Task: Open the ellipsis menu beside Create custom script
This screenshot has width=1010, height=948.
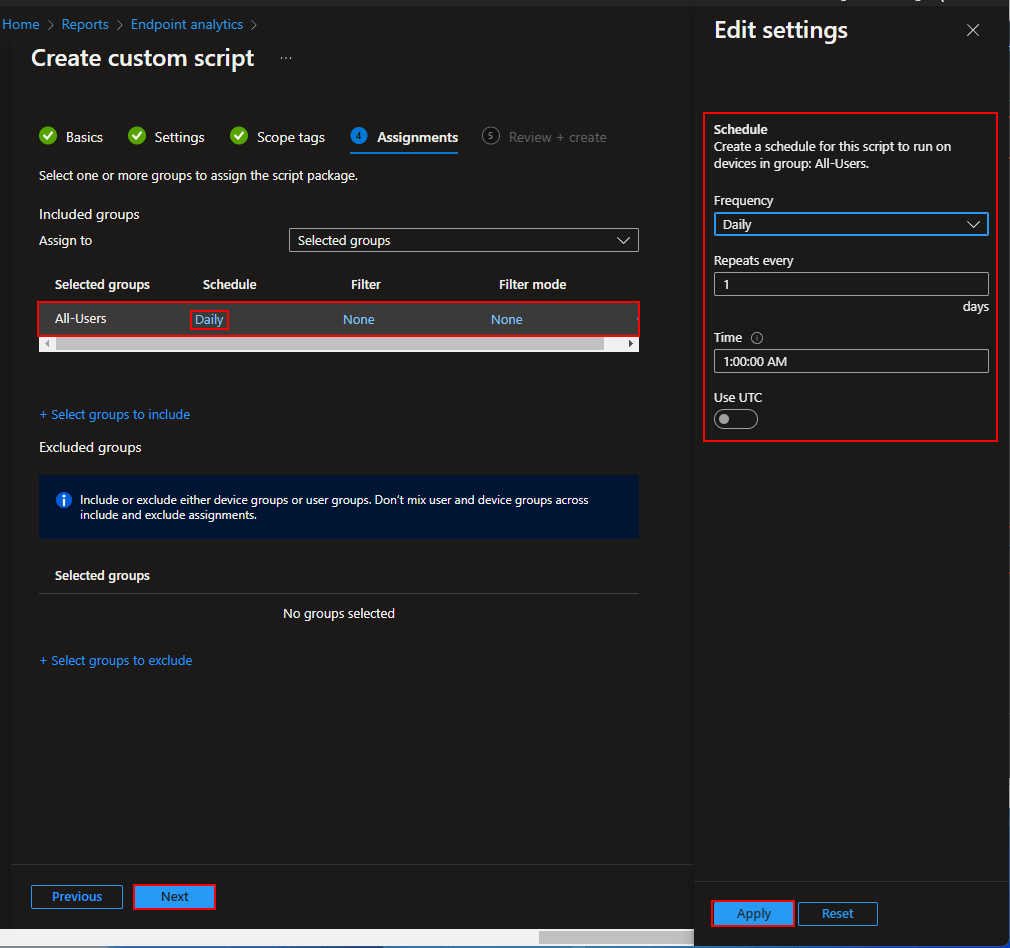Action: coord(286,59)
